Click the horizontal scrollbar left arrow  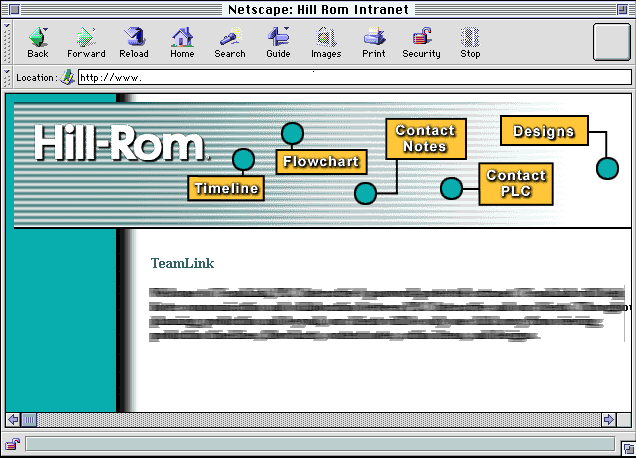[x=13, y=419]
